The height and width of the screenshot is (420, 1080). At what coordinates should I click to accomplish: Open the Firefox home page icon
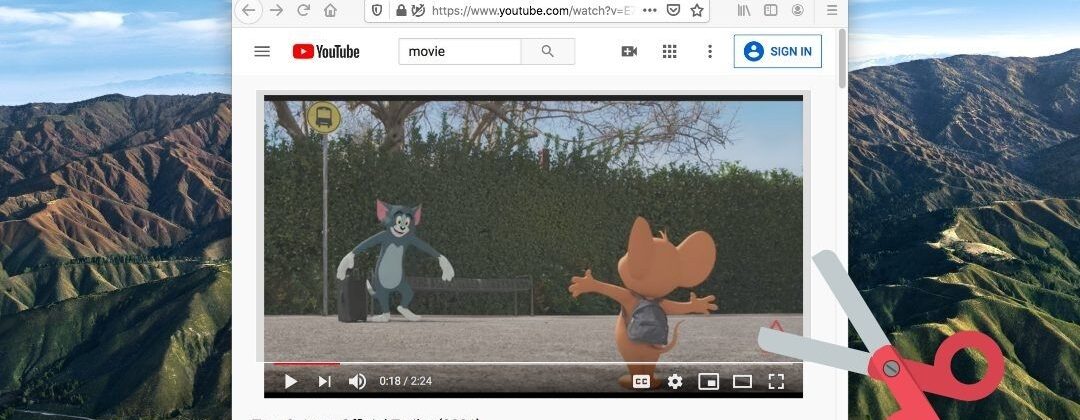click(331, 10)
